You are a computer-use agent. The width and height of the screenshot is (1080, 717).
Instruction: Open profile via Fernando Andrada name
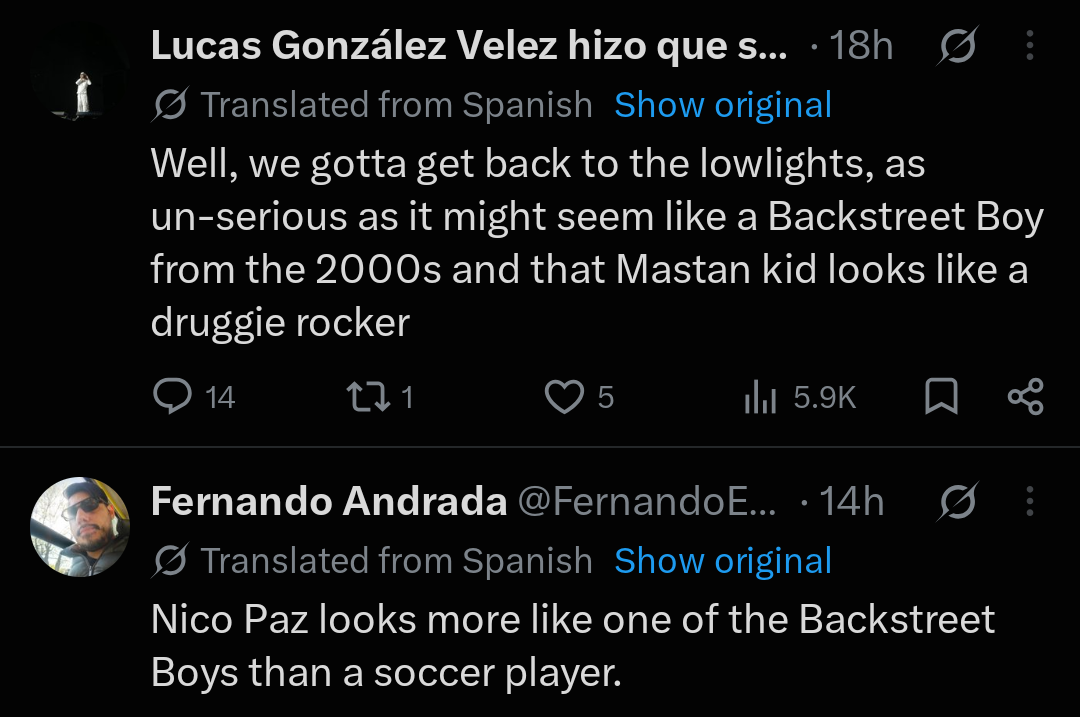(x=329, y=501)
